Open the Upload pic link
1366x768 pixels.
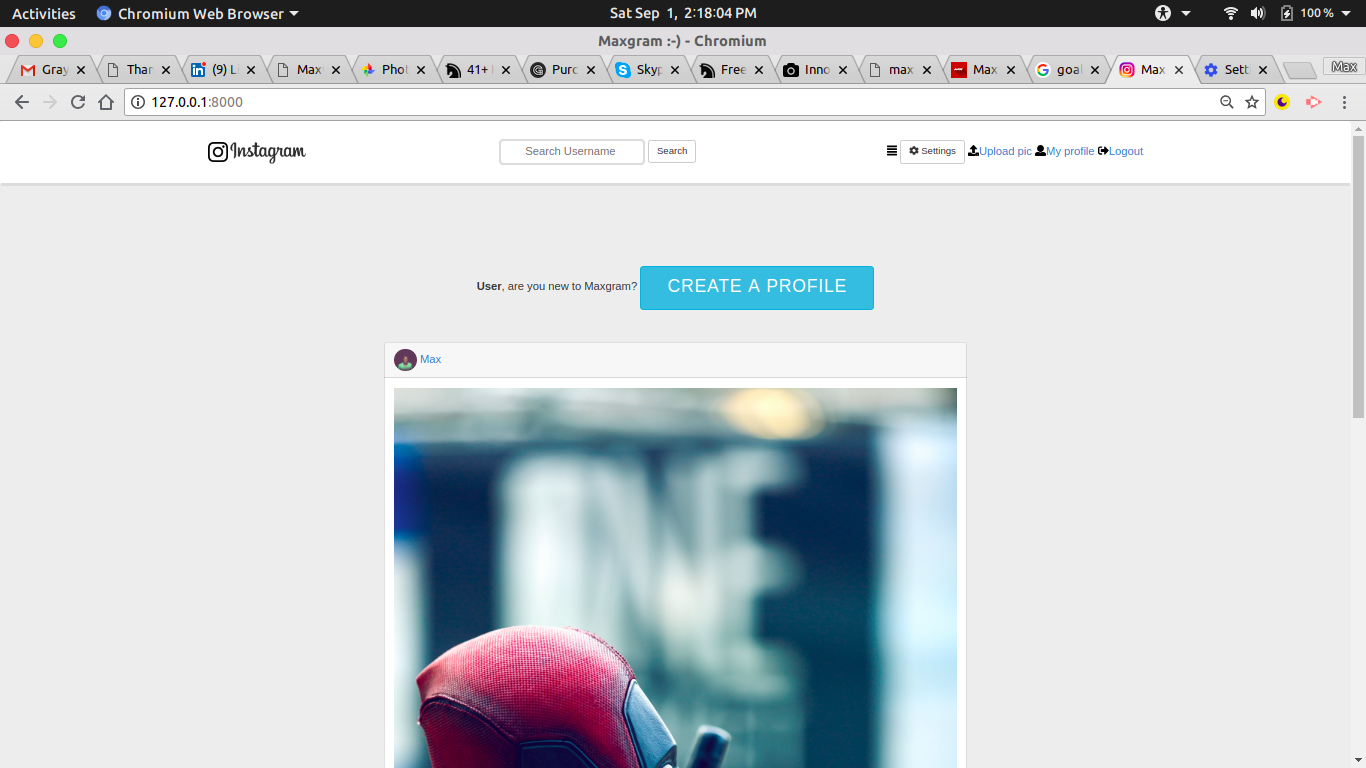(1000, 151)
